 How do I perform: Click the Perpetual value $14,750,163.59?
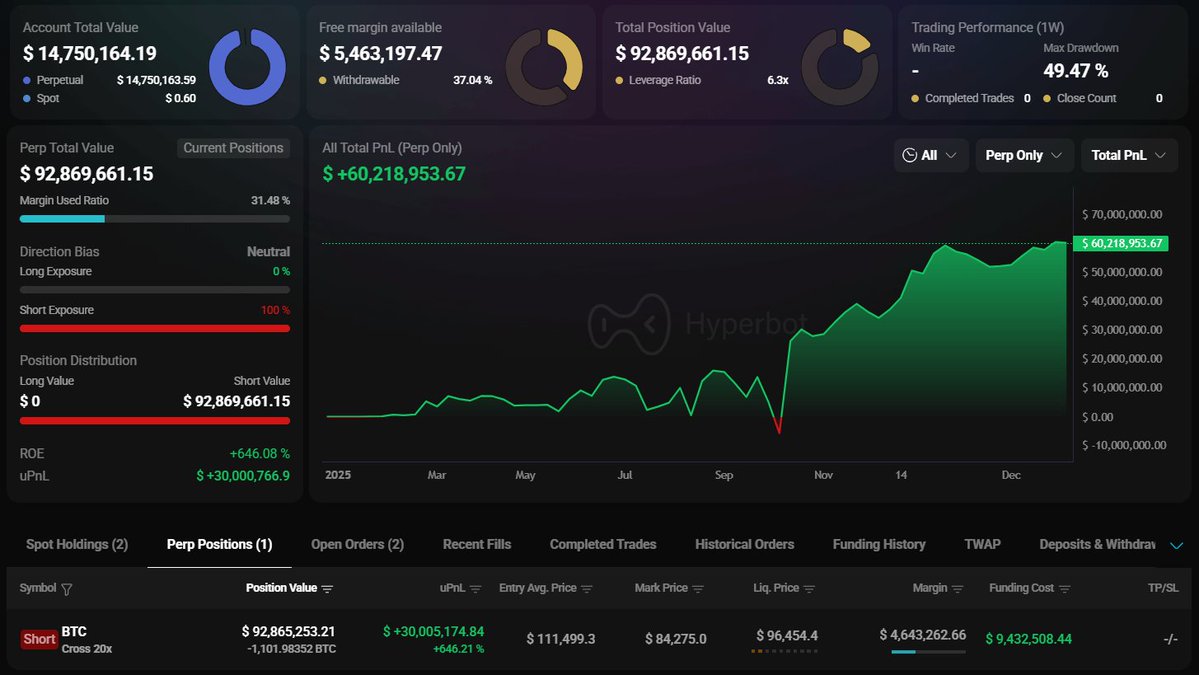pyautogui.click(x=156, y=80)
